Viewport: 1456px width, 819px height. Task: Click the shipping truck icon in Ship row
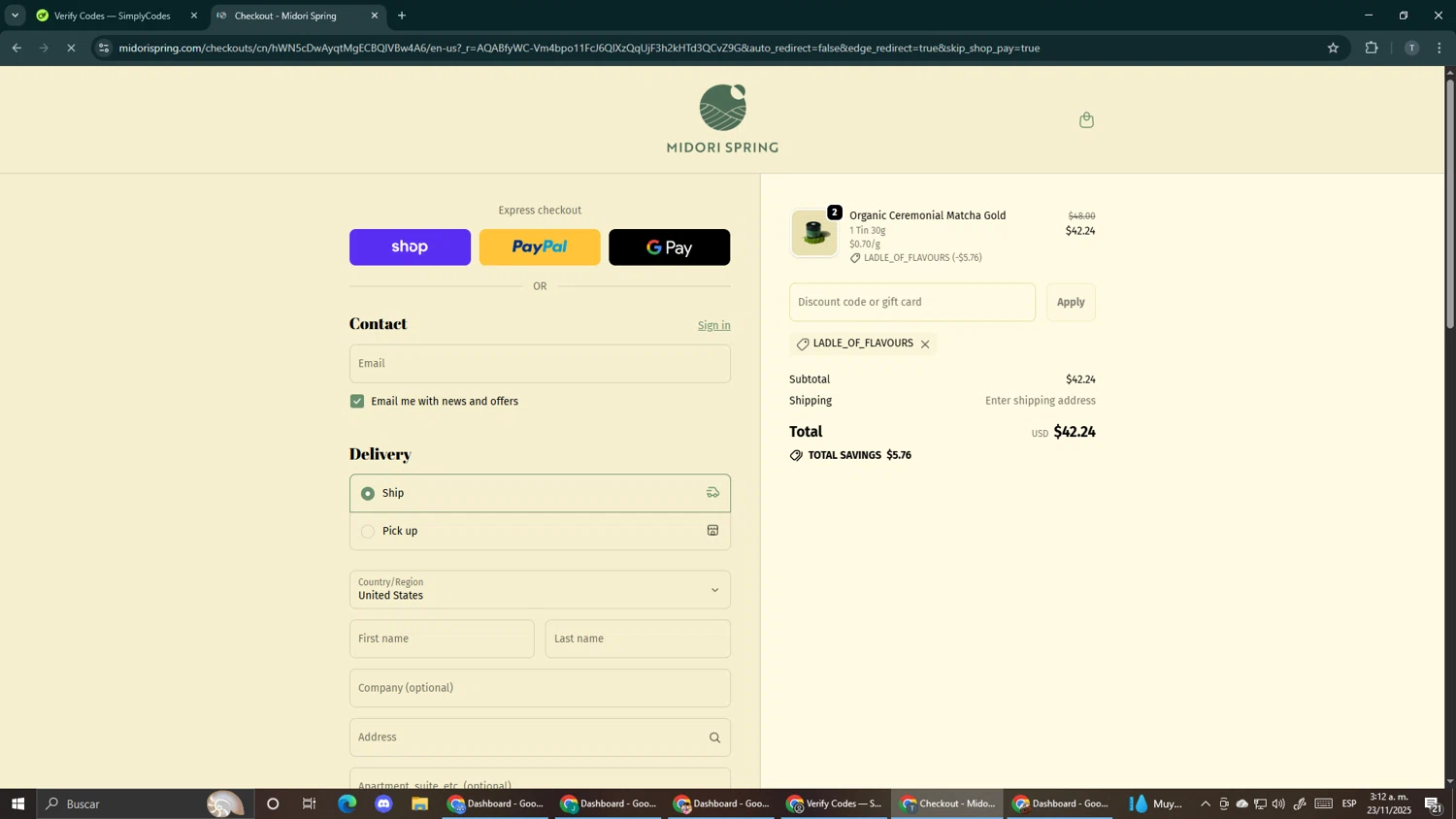tap(712, 493)
